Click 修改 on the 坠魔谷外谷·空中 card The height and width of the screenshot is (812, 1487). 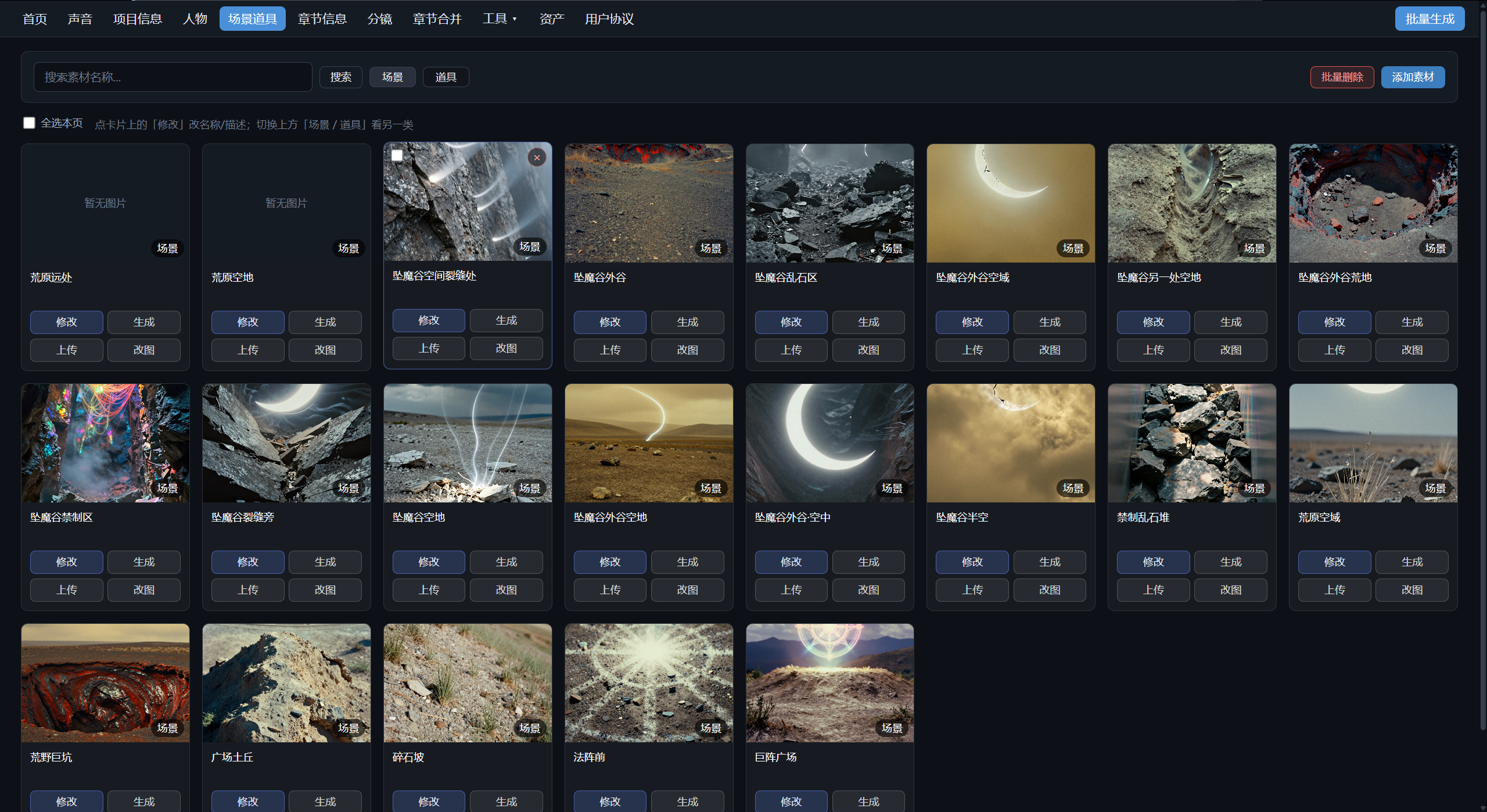pos(791,562)
